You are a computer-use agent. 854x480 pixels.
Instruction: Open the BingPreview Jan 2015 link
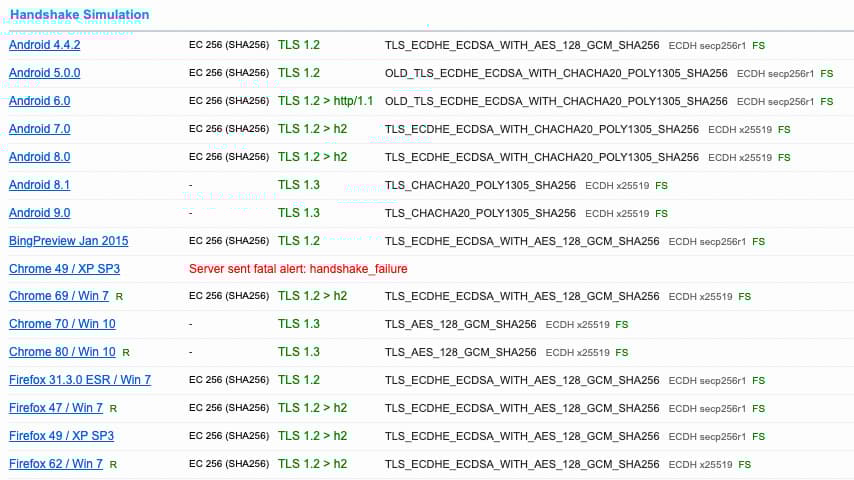pos(69,241)
